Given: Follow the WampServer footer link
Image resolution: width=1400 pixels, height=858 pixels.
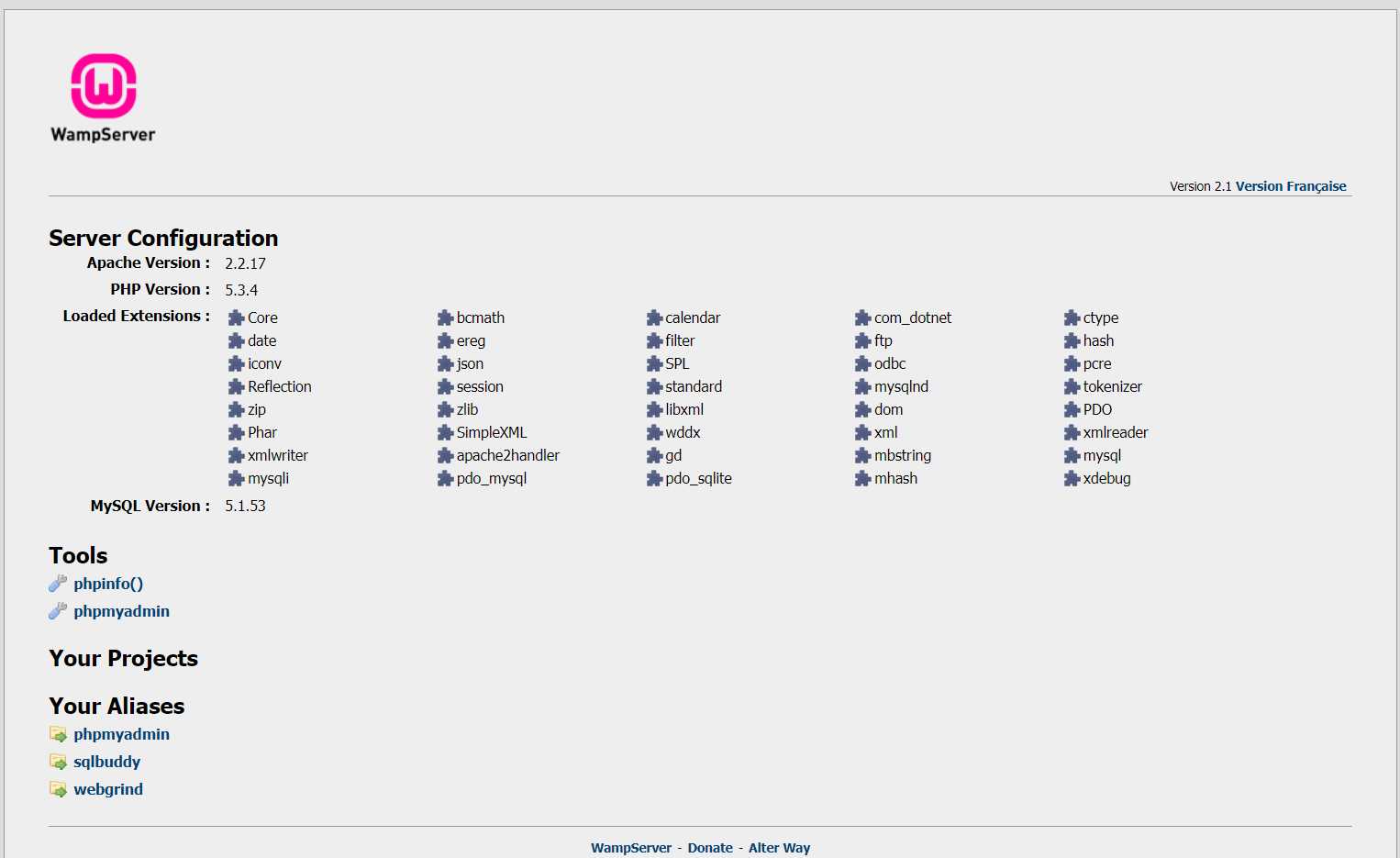Looking at the screenshot, I should 631,848.
